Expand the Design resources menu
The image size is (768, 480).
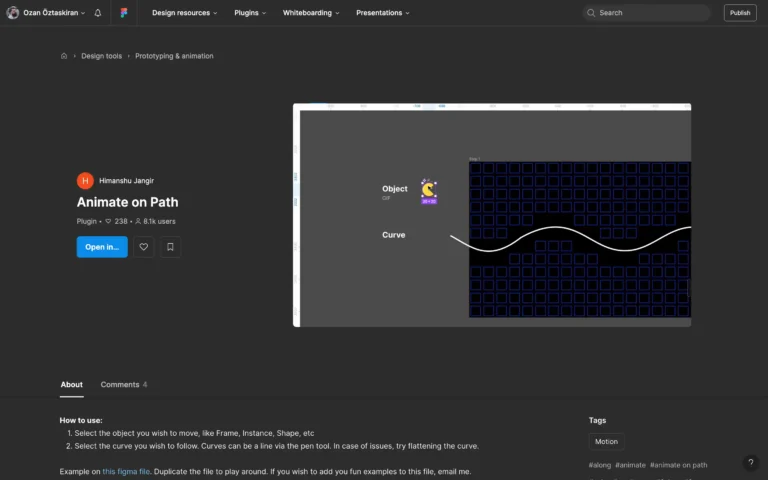tap(185, 13)
